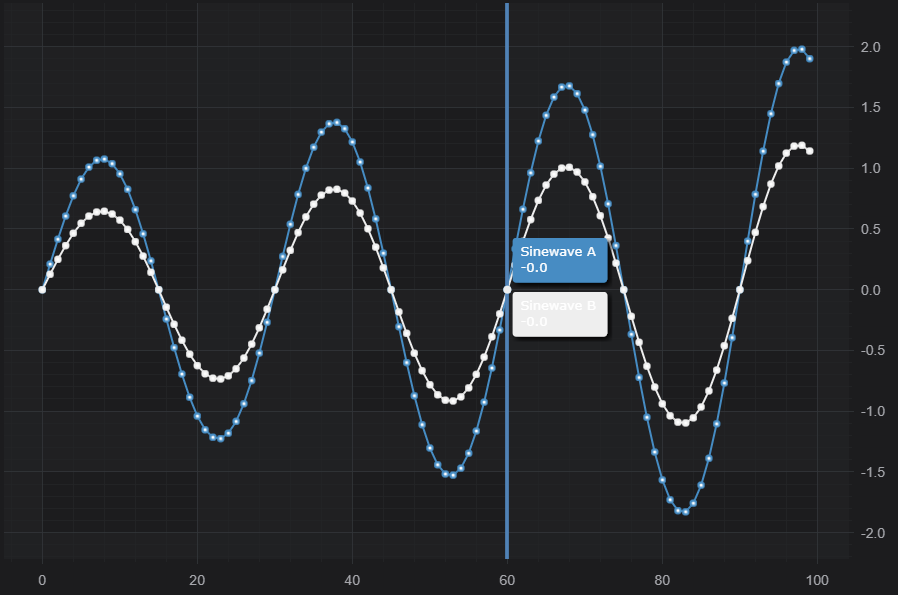Click the Sinewave A tooltip label
Screen dimensions: 898x595
[559, 260]
